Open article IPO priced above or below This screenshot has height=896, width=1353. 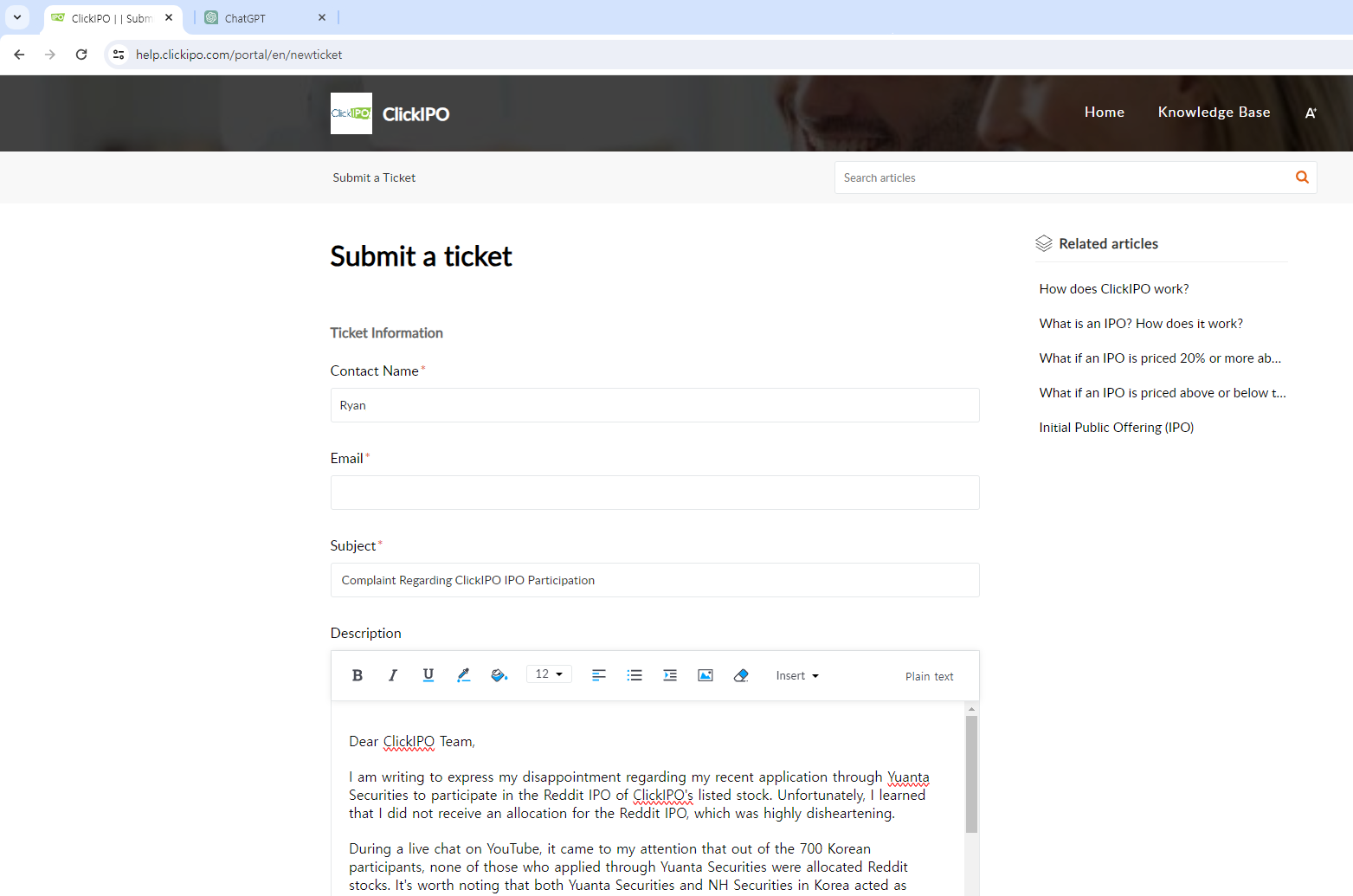1163,393
